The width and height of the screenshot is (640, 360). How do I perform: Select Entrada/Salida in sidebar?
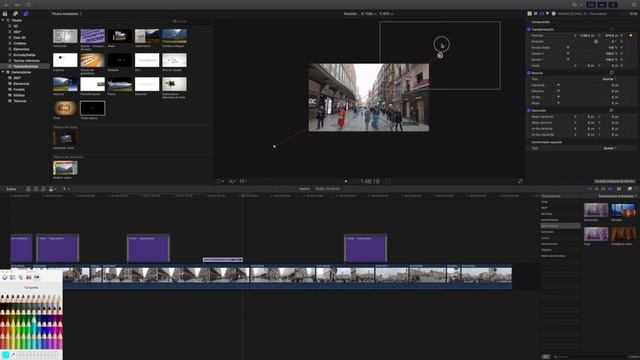click(24, 55)
